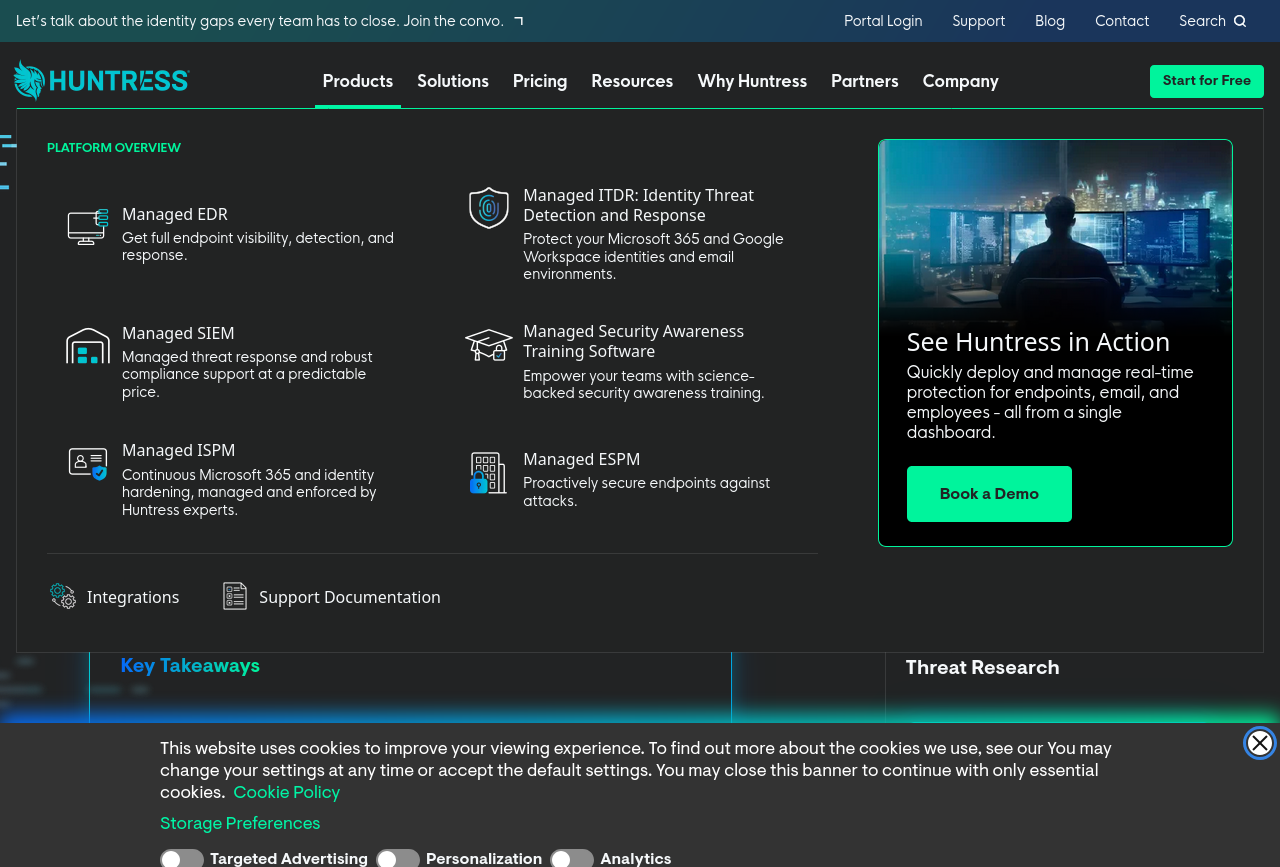The width and height of the screenshot is (1280, 867).
Task: Click the 'Join the convo' announcement text
Action: tap(453, 21)
